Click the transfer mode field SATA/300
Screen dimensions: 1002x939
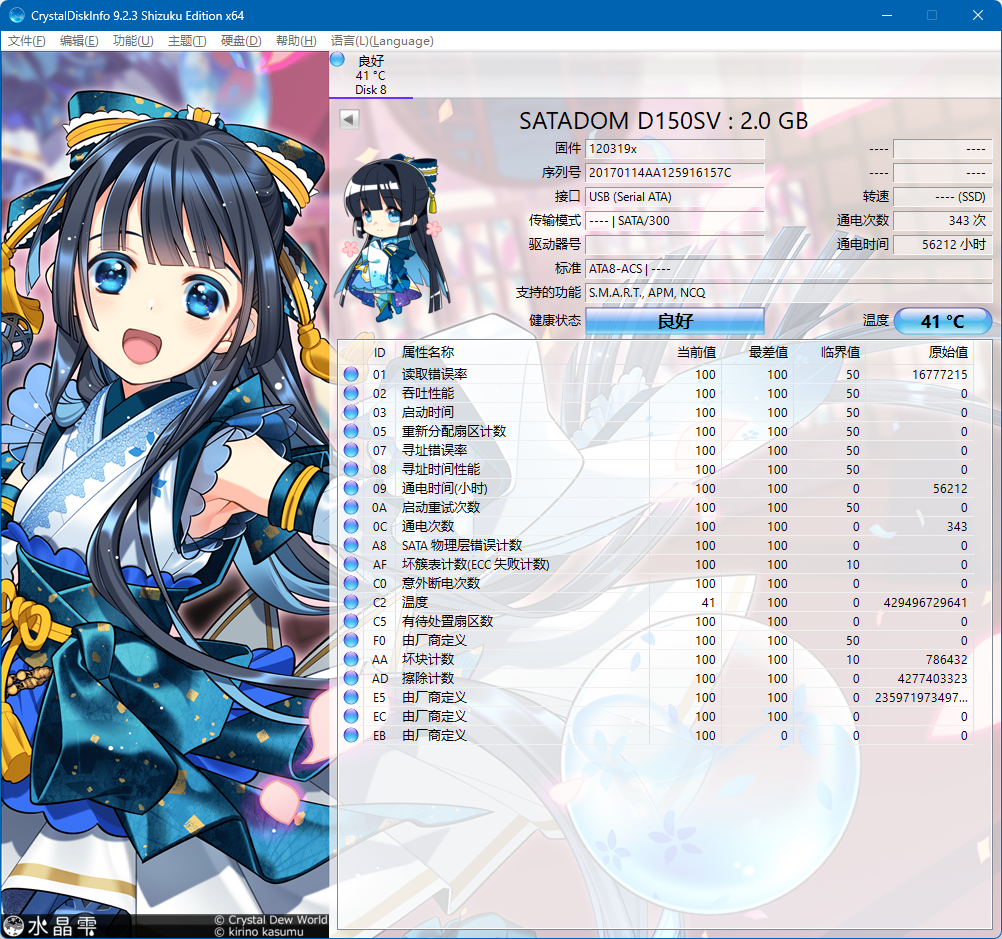pyautogui.click(x=675, y=221)
